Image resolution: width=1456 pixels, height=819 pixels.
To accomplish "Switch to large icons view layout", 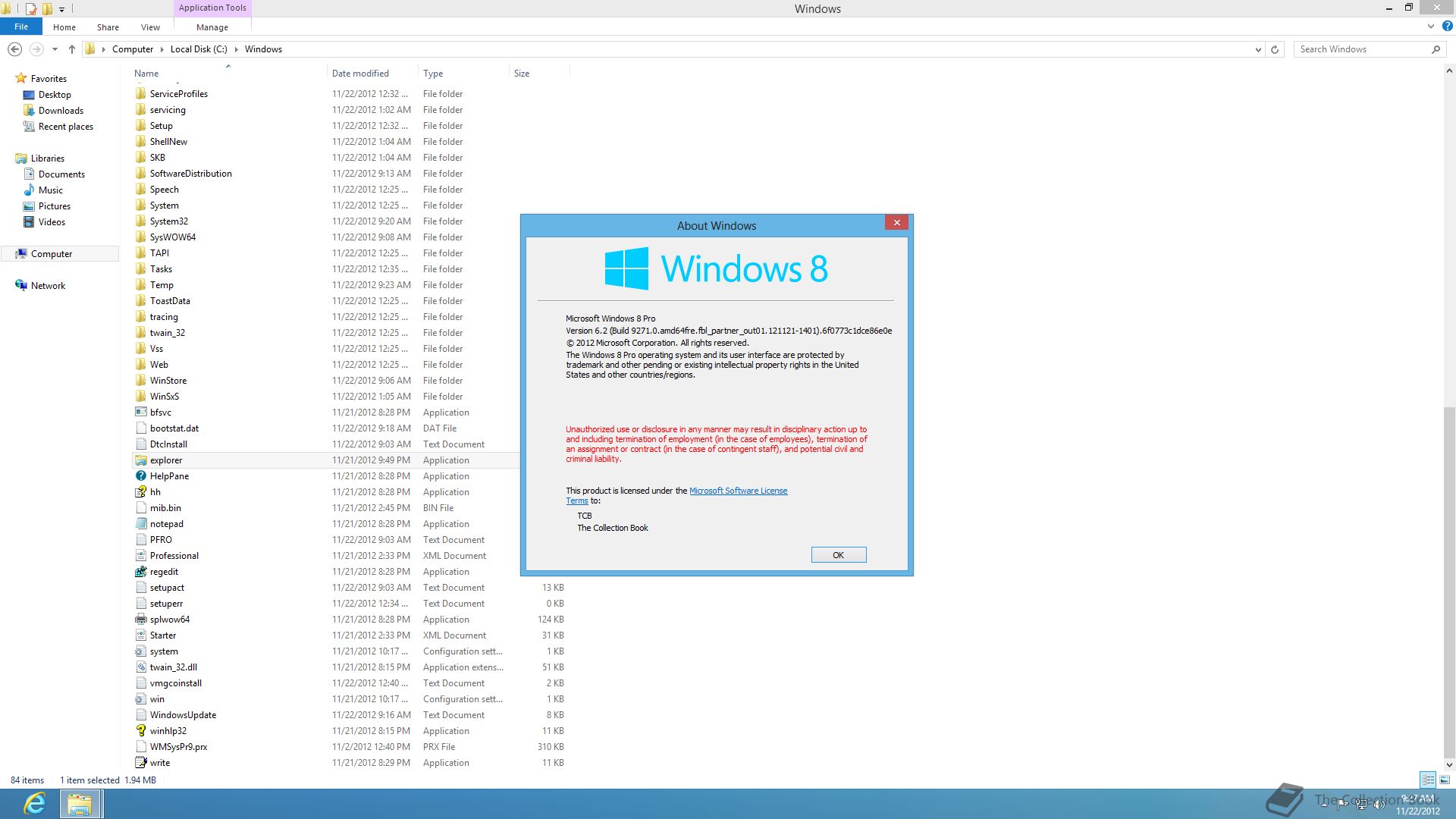I will pos(1445,780).
